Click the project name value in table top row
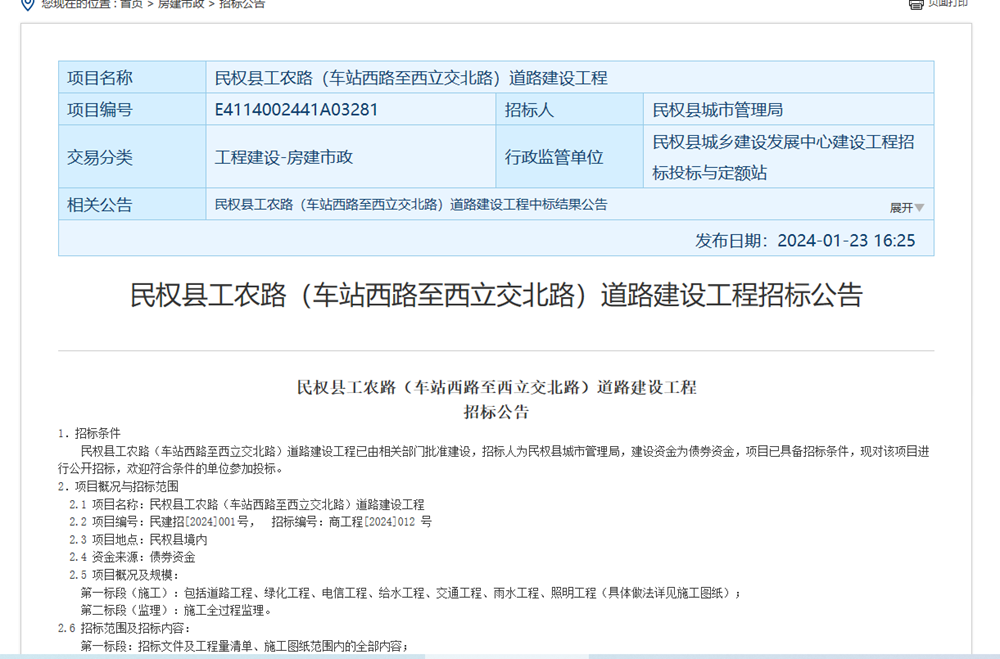 (x=411, y=78)
